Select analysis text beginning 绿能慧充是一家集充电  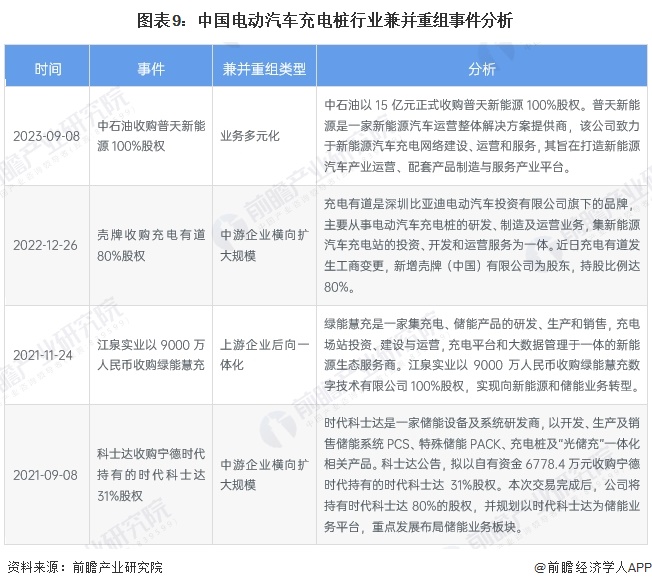tap(482, 355)
